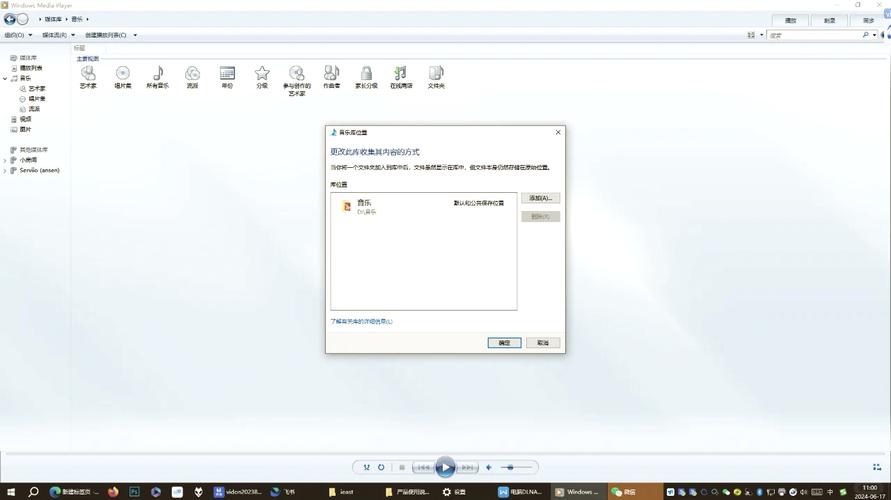Click the library search input field
Image resolution: width=891 pixels, height=500 pixels.
click(814, 35)
